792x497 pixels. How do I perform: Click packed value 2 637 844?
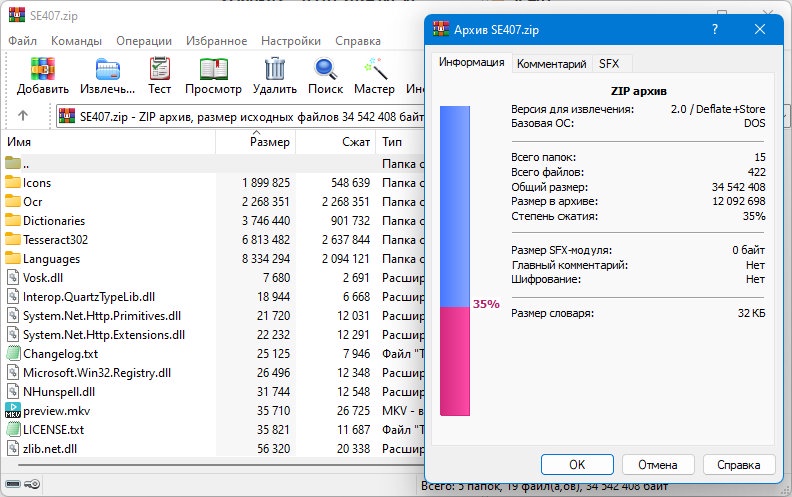pyautogui.click(x=346, y=239)
